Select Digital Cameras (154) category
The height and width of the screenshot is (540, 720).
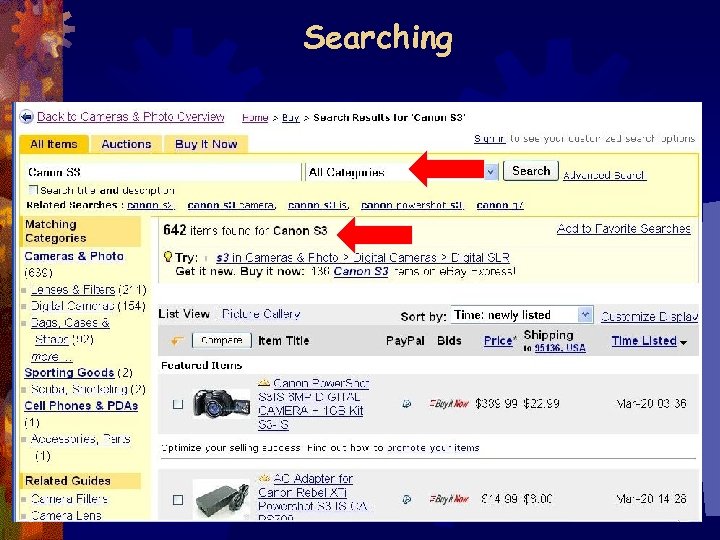(88, 306)
